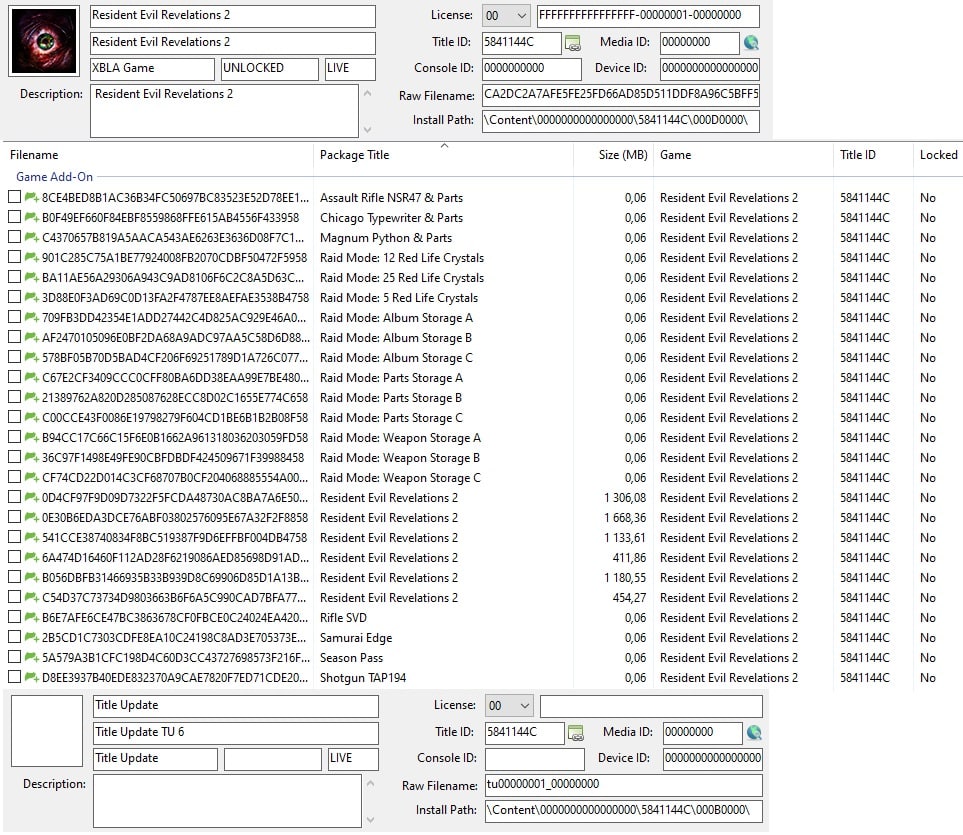Sort by the Title ID column header
The height and width of the screenshot is (835, 963).
(858, 155)
